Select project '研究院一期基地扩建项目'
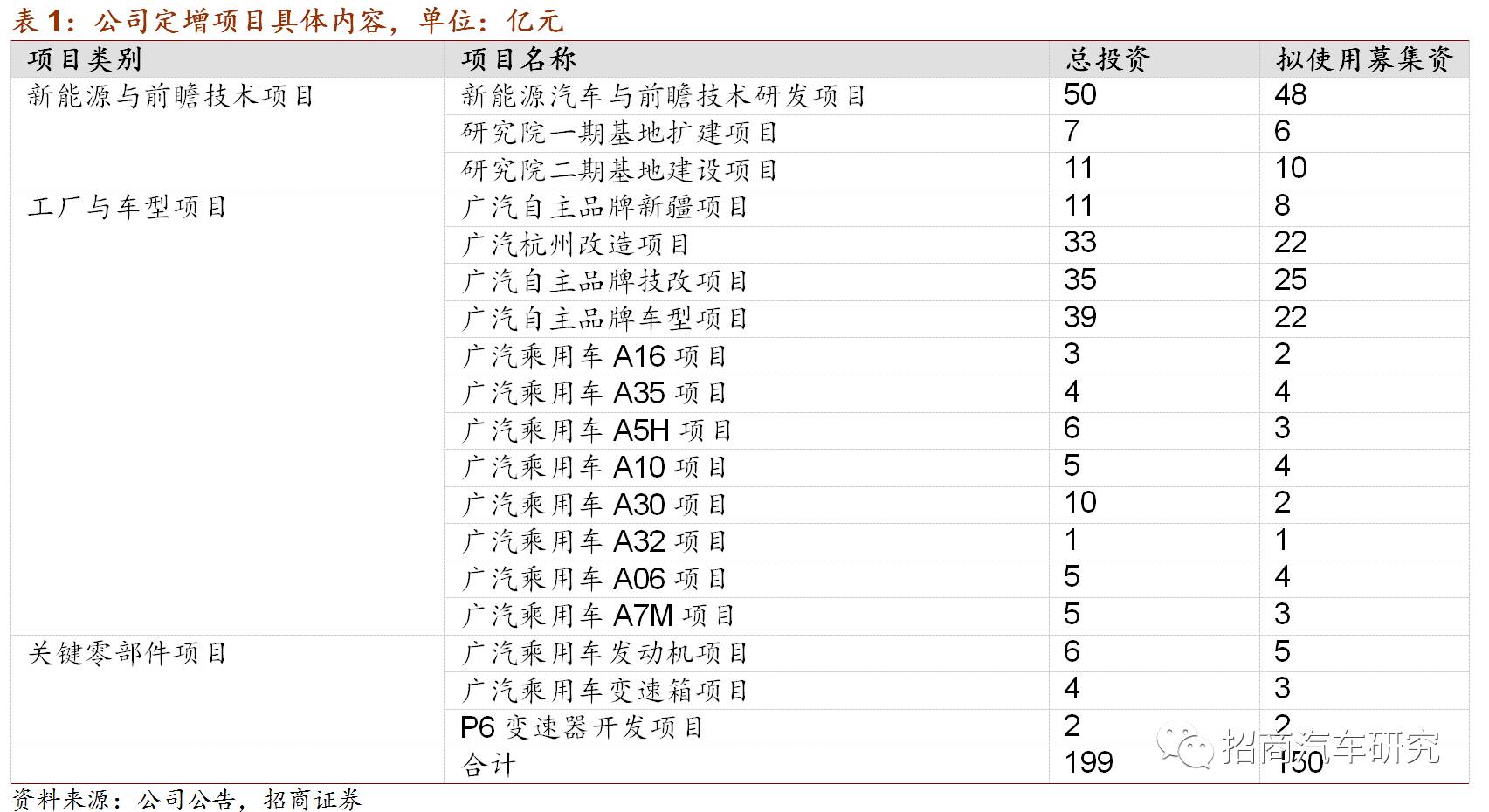The image size is (1489, 812). [x=619, y=133]
